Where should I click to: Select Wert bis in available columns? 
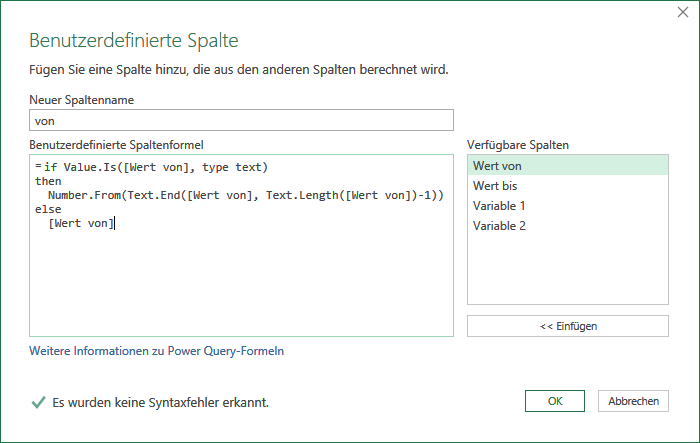point(567,186)
